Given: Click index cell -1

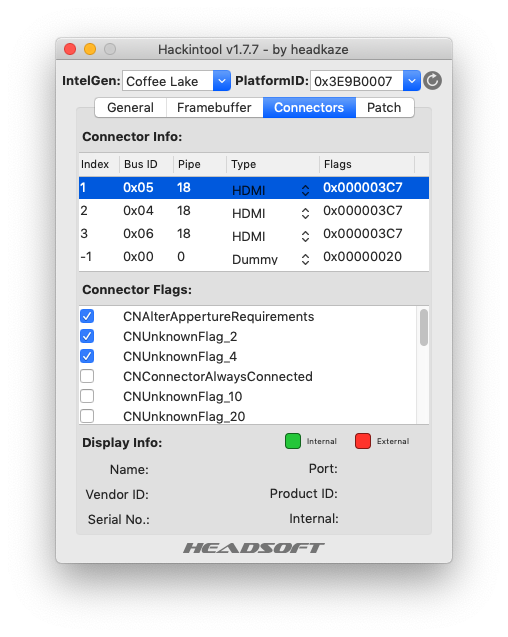Looking at the screenshot, I should [x=86, y=257].
